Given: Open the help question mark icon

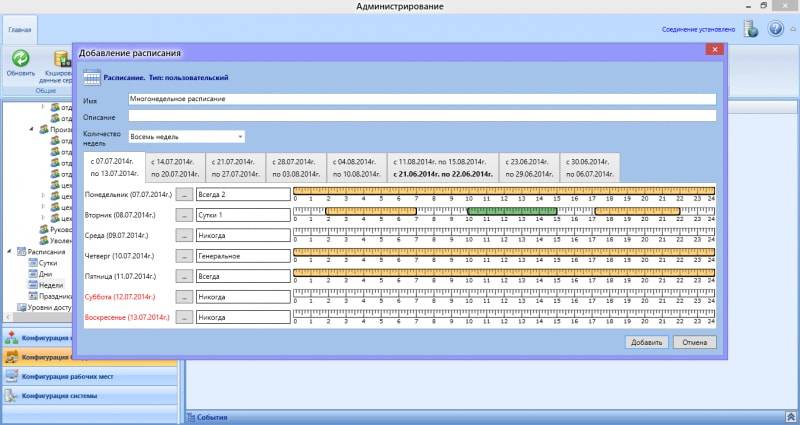Looking at the screenshot, I should click(775, 29).
